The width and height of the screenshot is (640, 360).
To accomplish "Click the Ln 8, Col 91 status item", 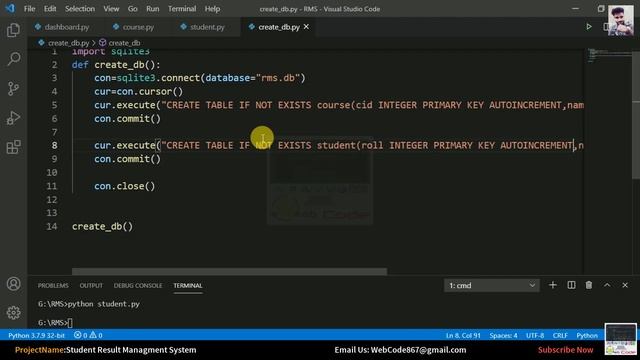I will coord(463,335).
